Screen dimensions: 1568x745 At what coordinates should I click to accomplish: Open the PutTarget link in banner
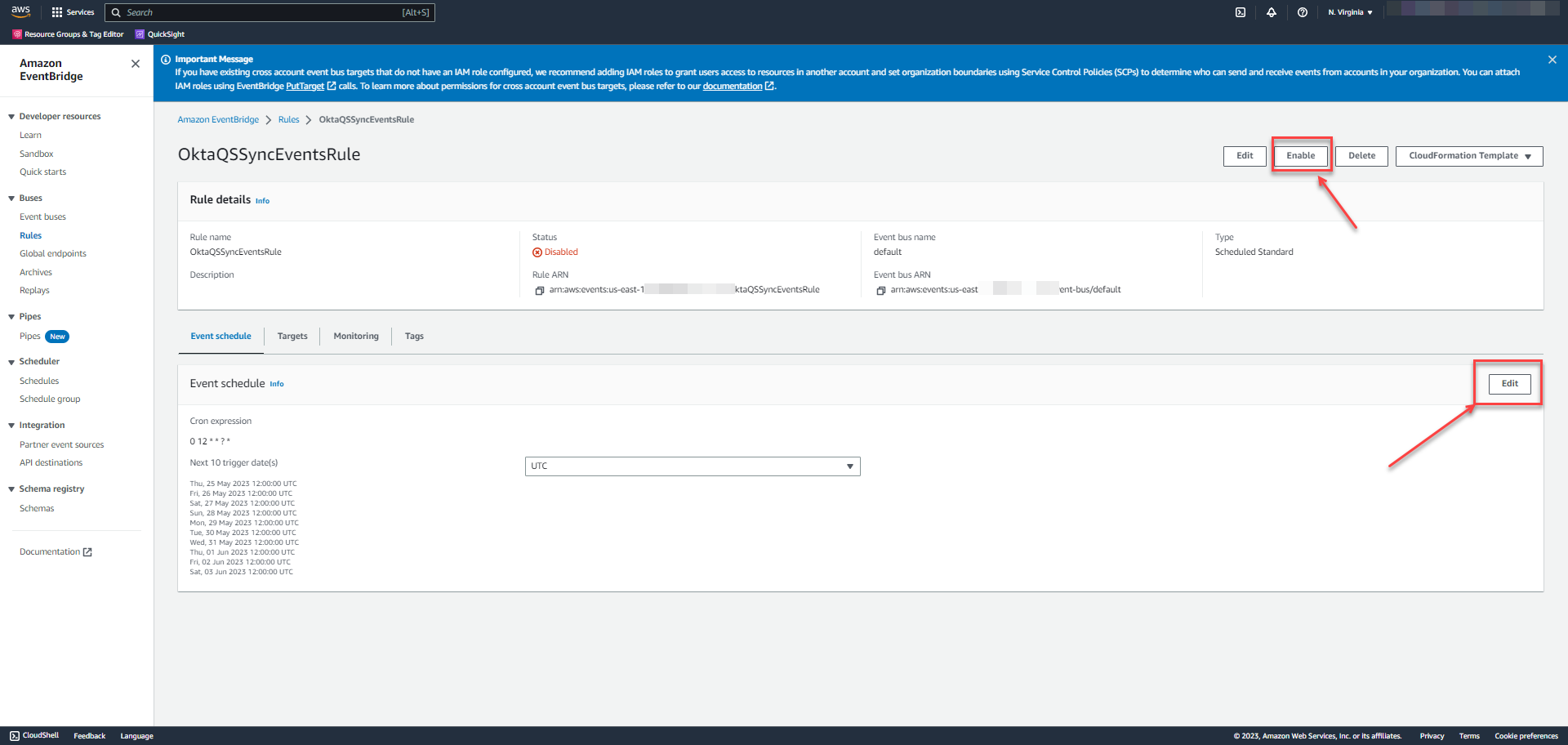click(310, 87)
